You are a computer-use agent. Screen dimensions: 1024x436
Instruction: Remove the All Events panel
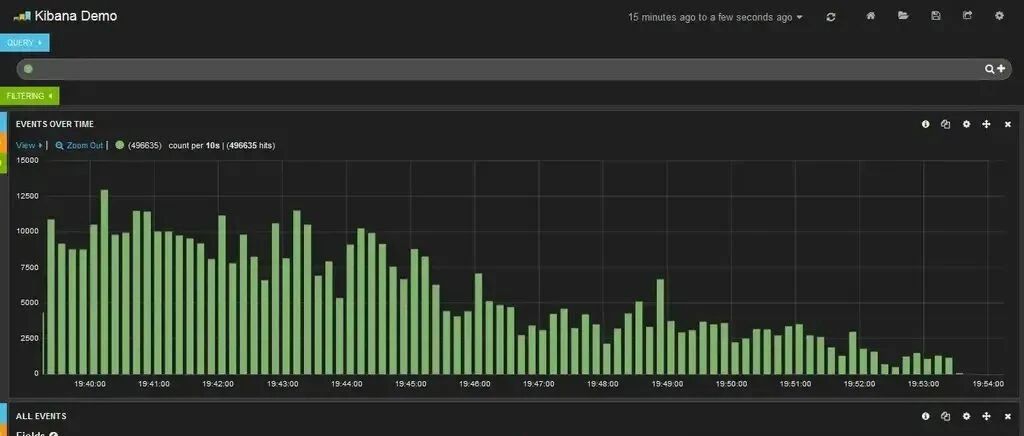[x=1008, y=416]
